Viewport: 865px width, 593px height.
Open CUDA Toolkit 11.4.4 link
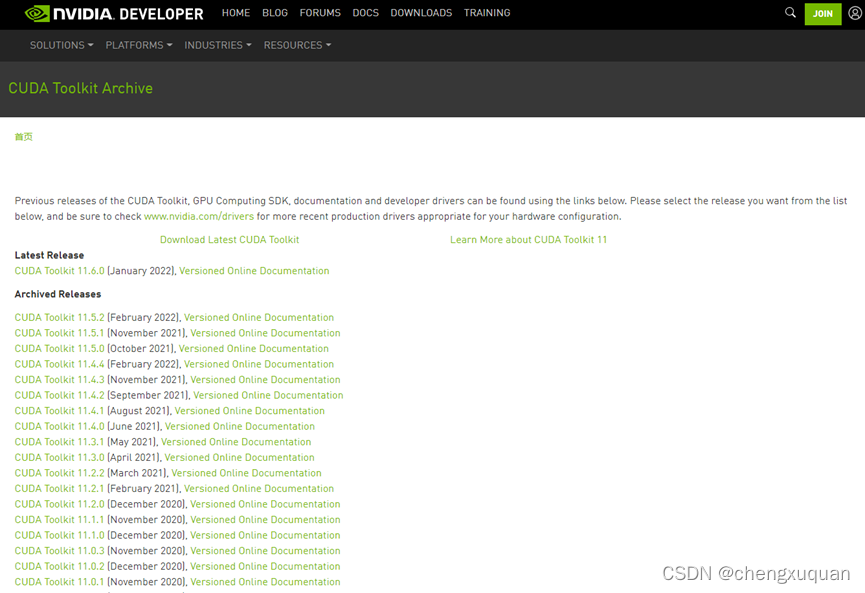(x=59, y=364)
